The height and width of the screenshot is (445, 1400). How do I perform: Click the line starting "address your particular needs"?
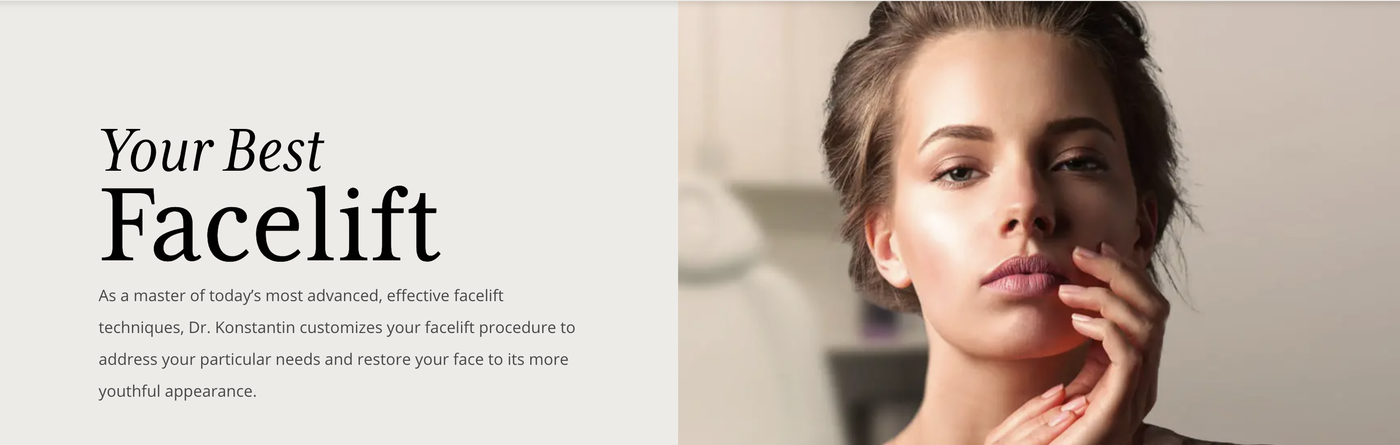click(x=333, y=360)
